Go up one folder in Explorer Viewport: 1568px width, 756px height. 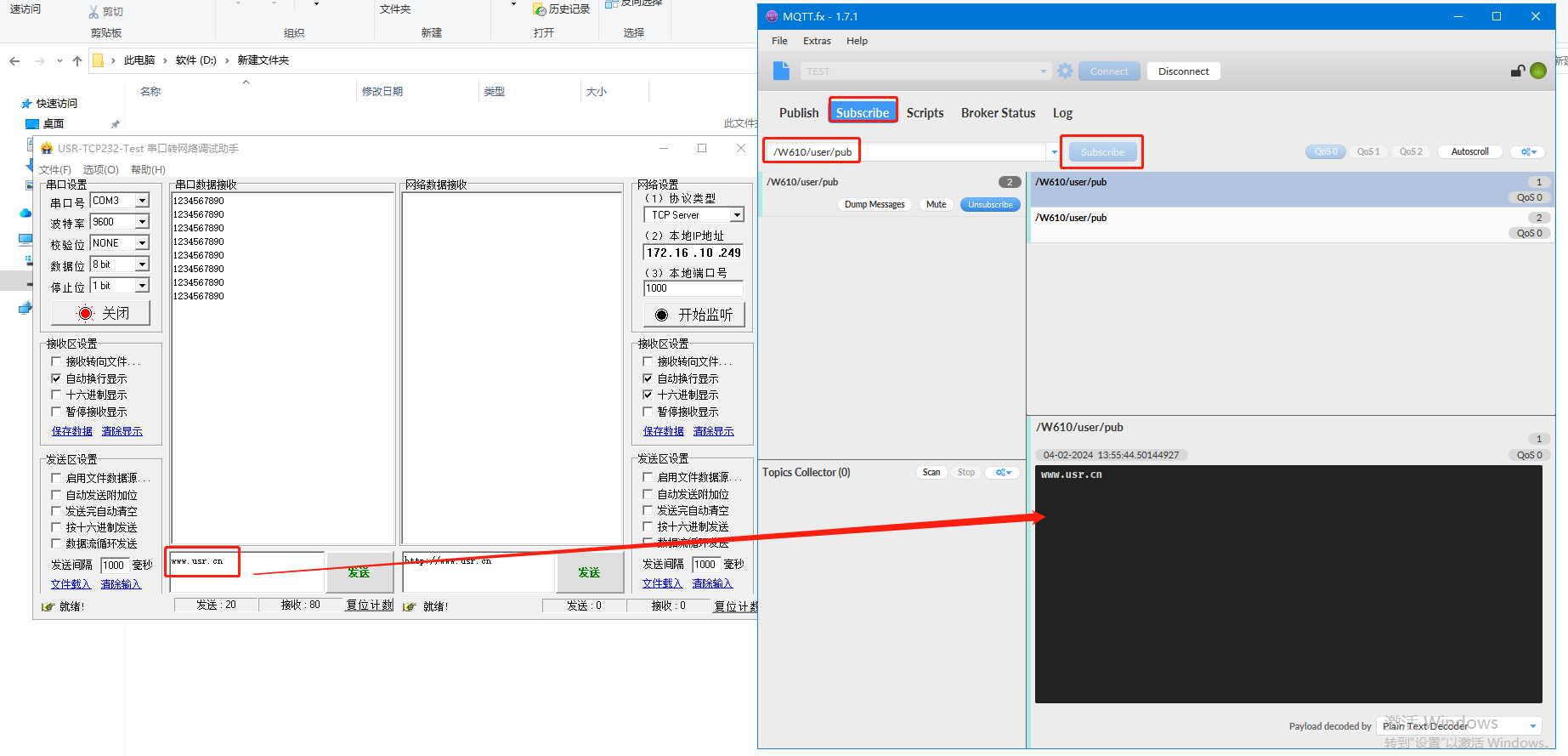77,60
